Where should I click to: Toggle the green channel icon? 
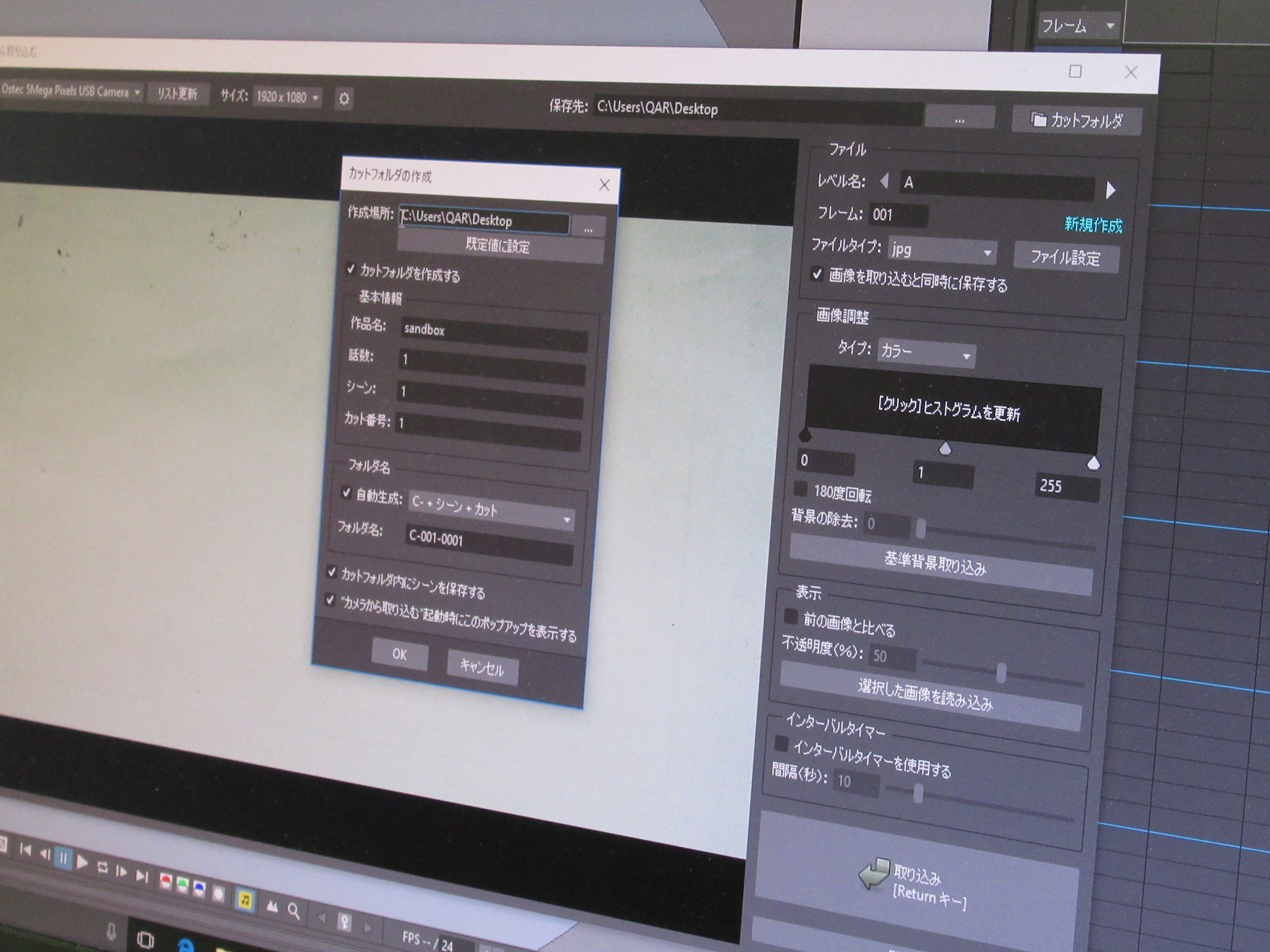coord(182,886)
